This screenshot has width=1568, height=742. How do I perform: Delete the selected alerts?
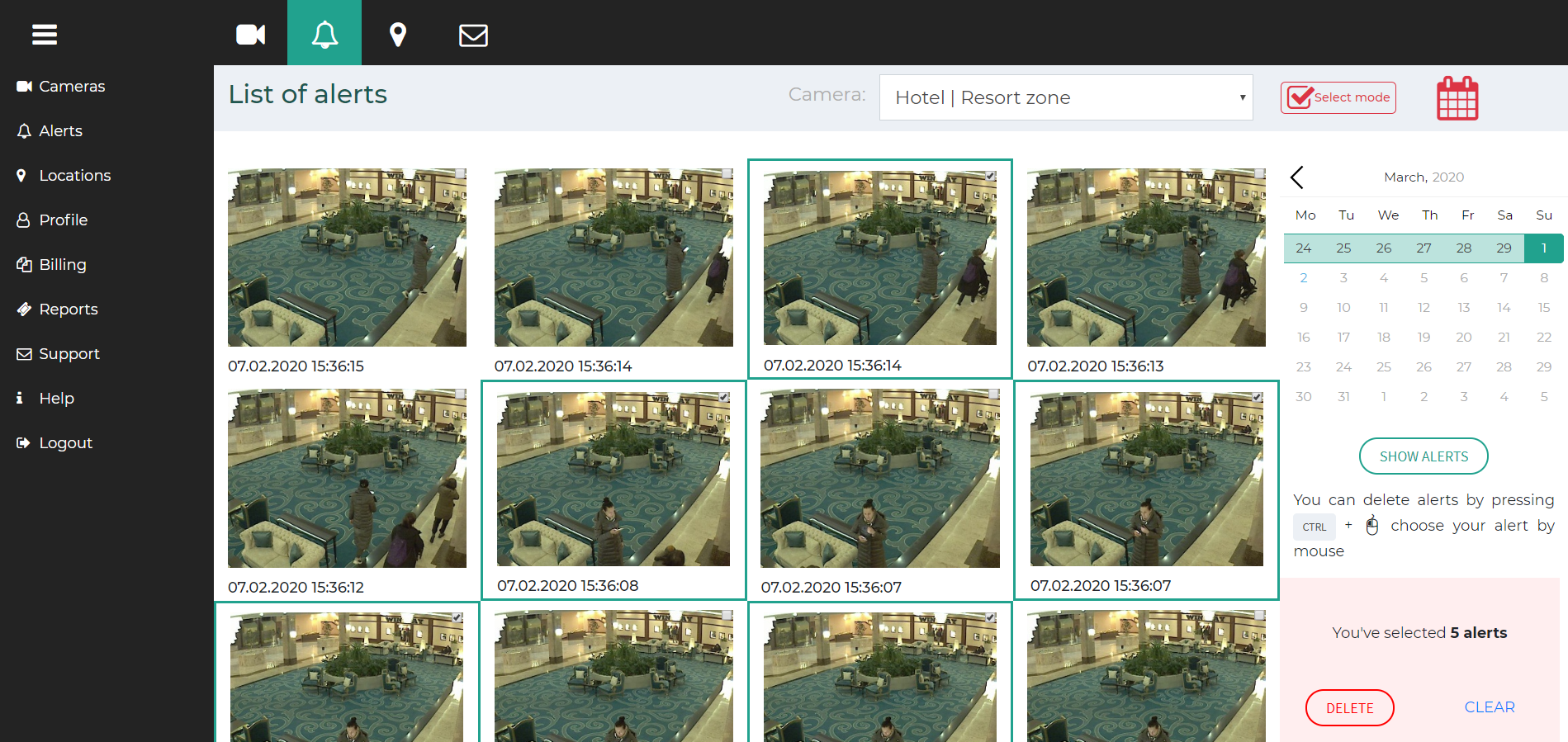click(1350, 708)
